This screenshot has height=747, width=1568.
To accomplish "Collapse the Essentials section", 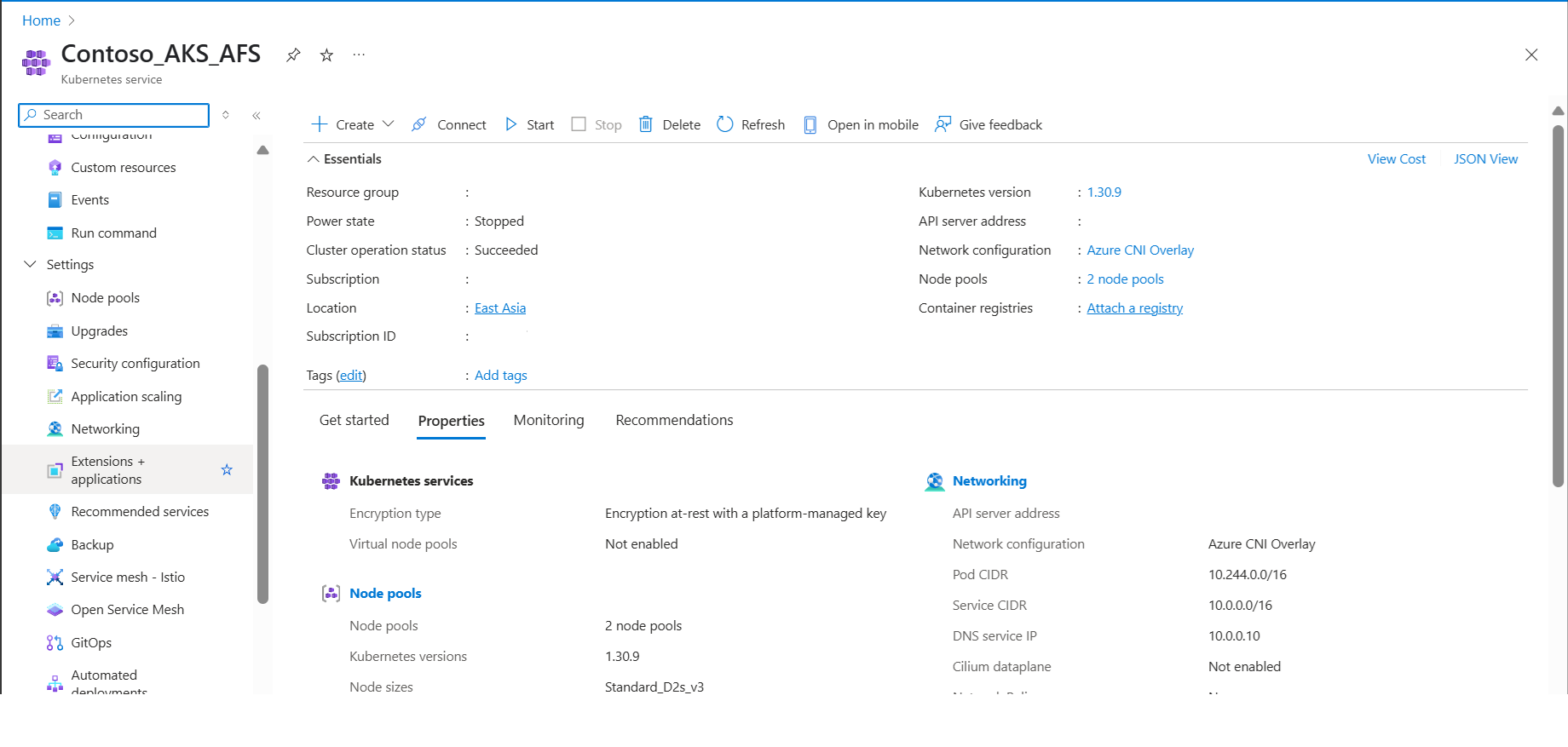I will point(314,159).
